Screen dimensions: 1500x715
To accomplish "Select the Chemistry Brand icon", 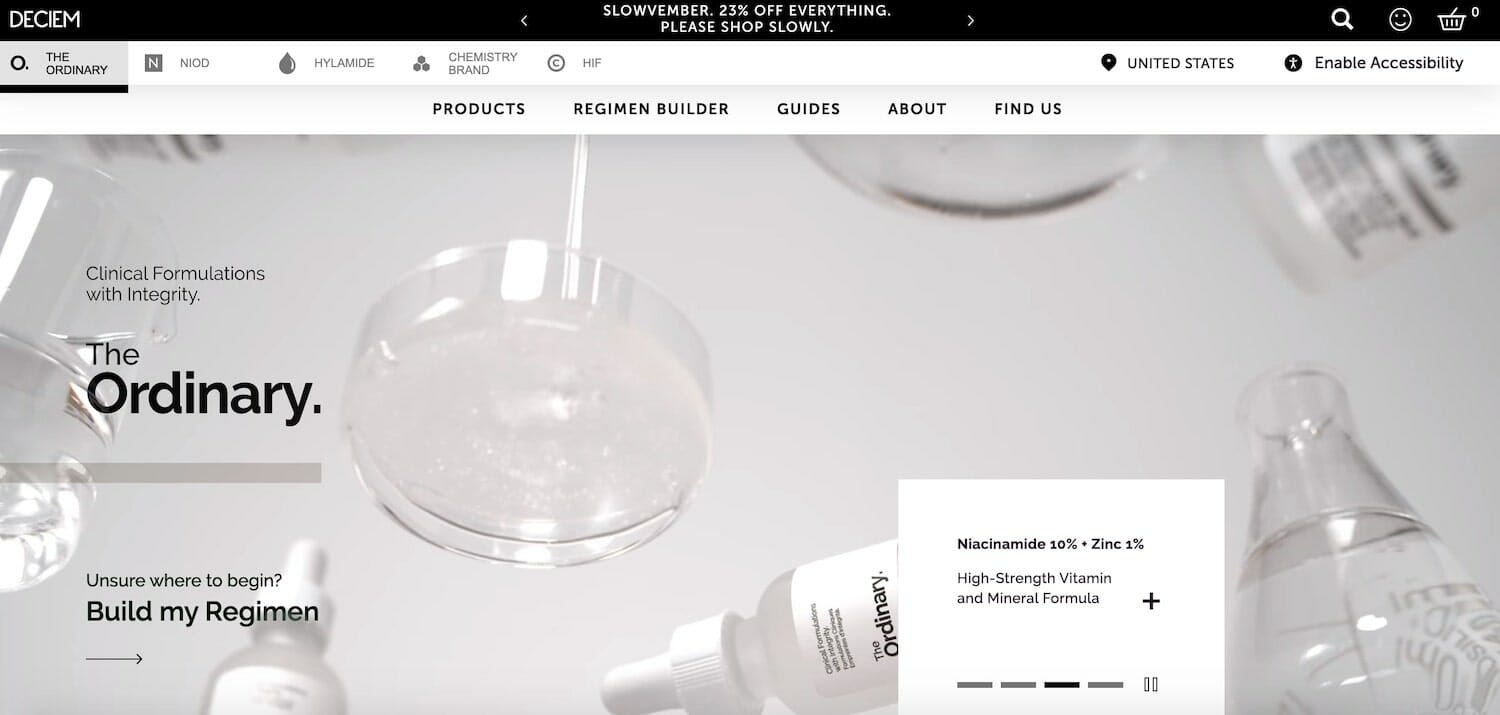I will click(x=421, y=63).
